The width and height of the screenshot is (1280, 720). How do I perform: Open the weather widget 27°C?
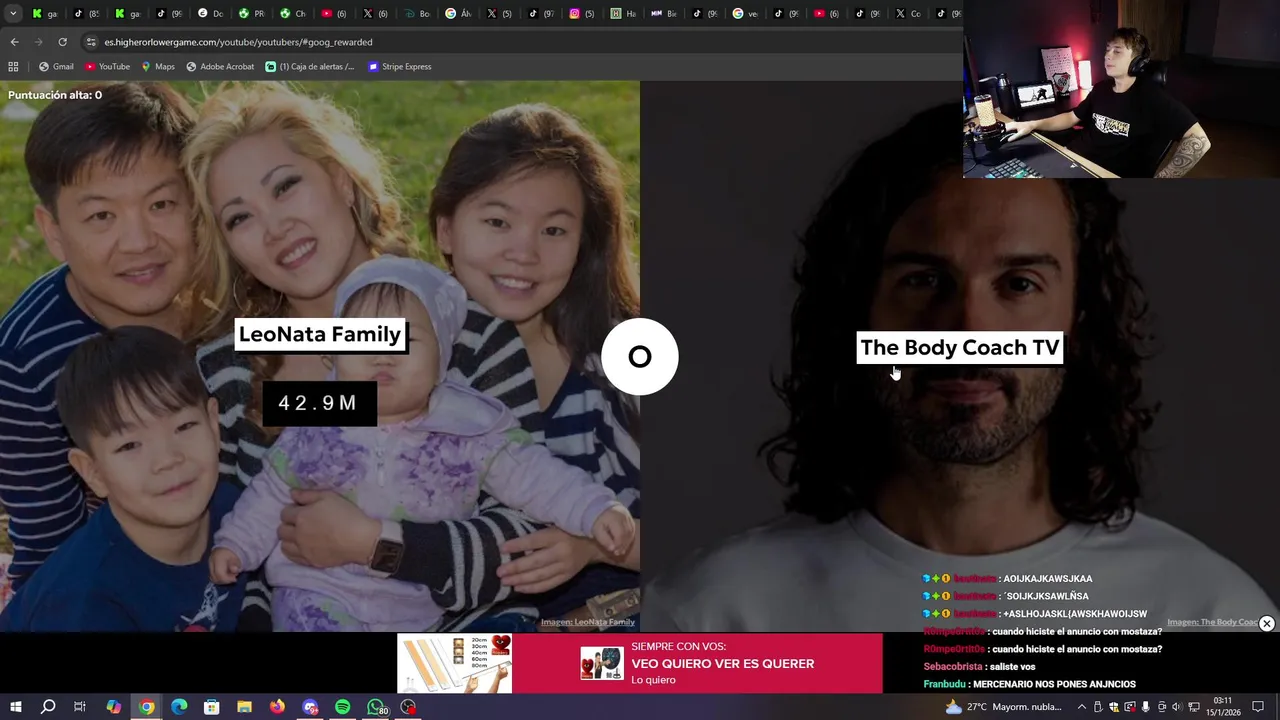(1003, 707)
